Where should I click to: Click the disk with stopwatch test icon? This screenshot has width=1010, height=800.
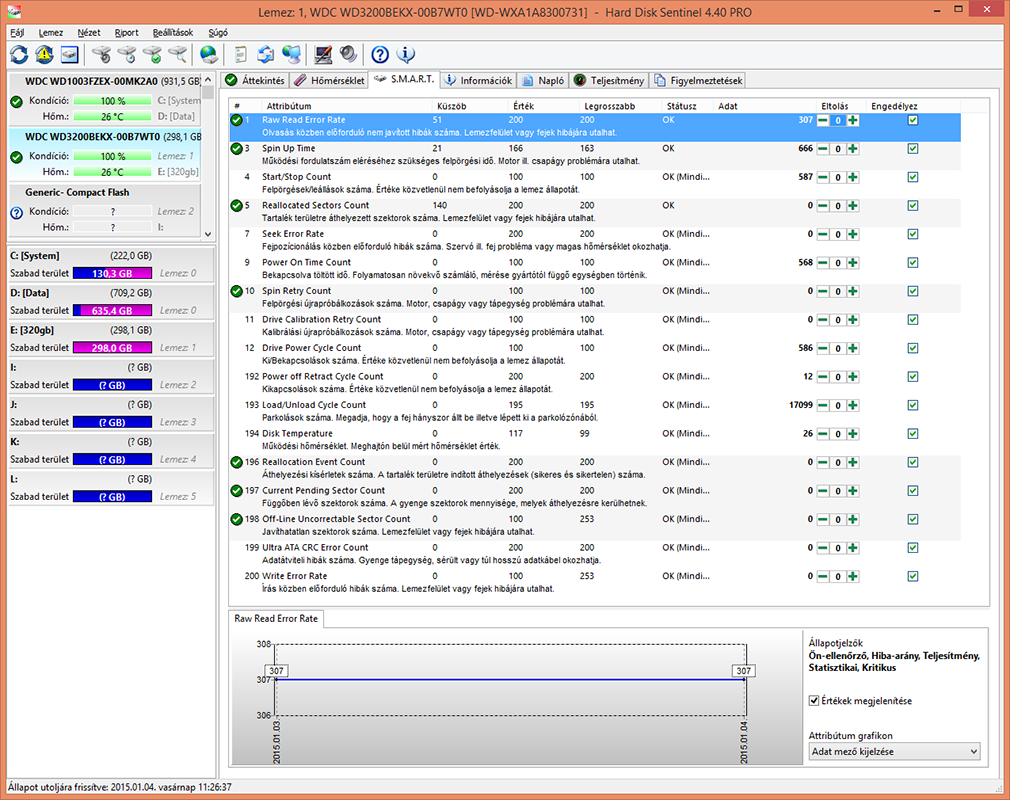[101, 55]
